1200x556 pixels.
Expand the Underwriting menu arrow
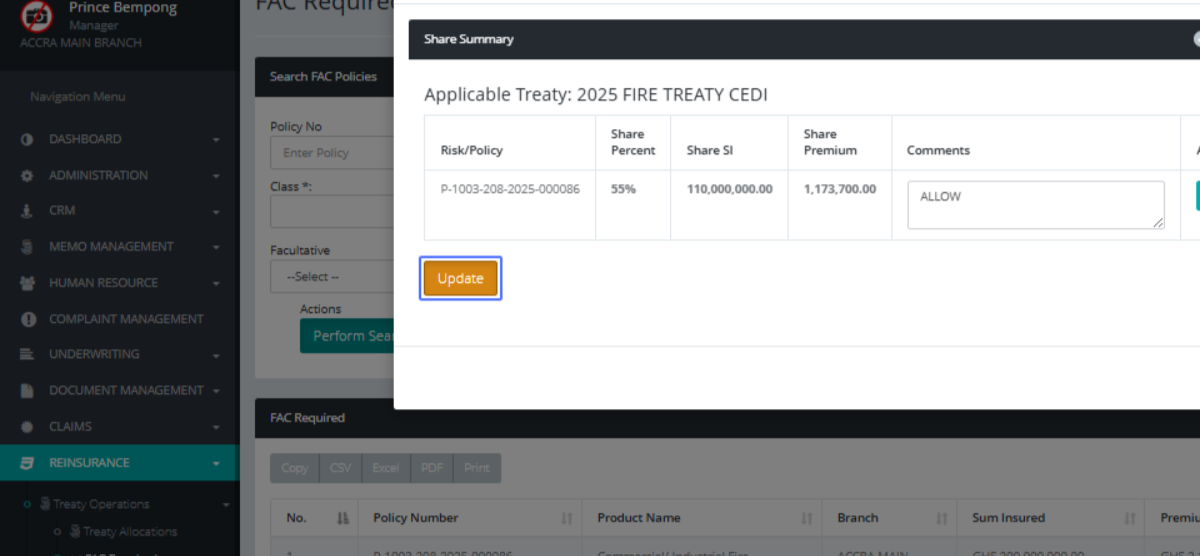[216, 355]
